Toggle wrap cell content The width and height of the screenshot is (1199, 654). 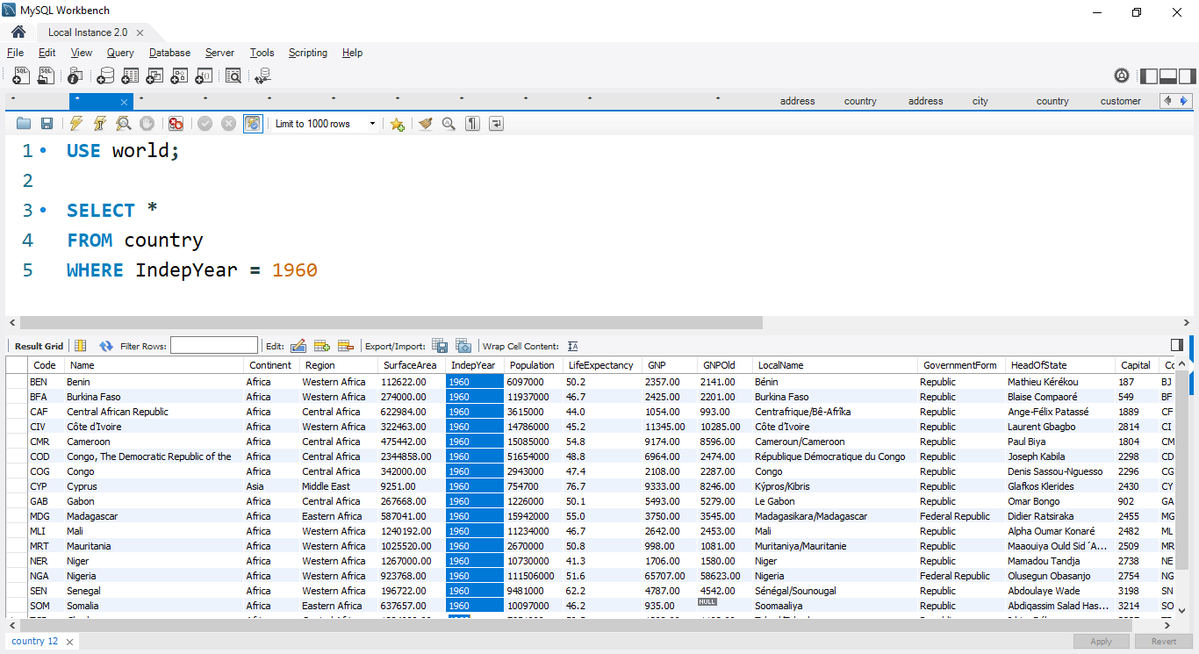click(x=573, y=346)
